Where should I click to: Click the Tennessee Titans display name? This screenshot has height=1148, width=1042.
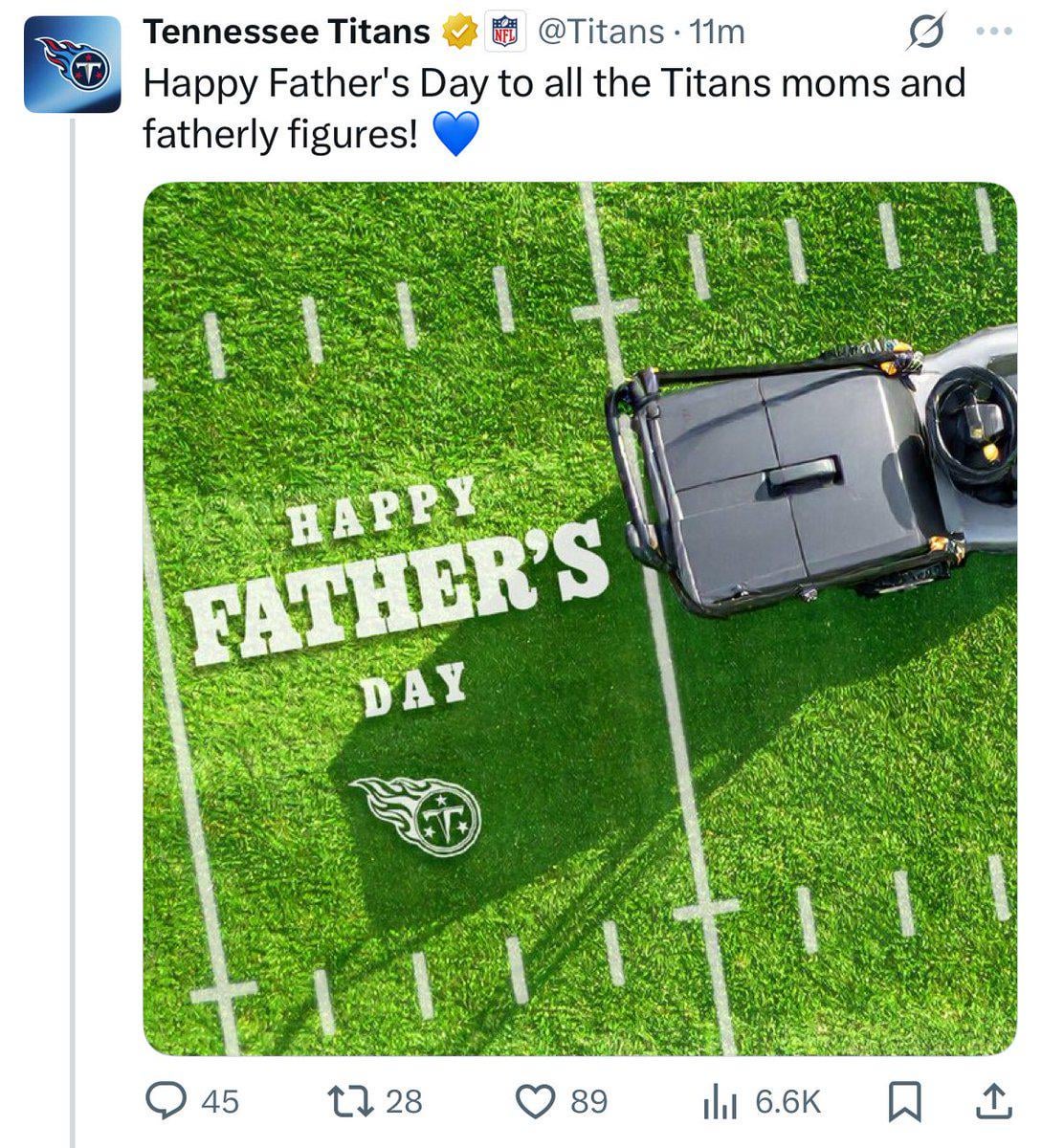click(286, 33)
